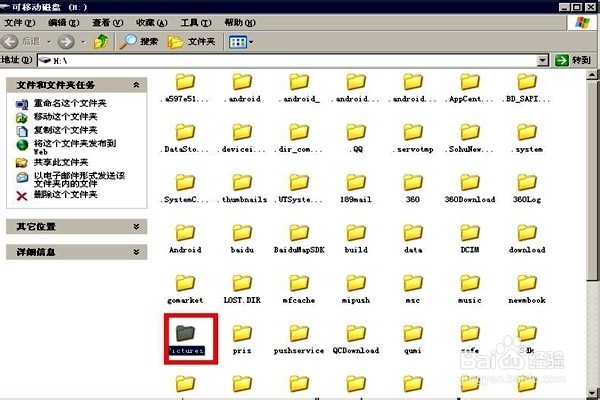Click the Forward arrow toolbar button
The width and height of the screenshot is (600, 400).
coord(66,41)
